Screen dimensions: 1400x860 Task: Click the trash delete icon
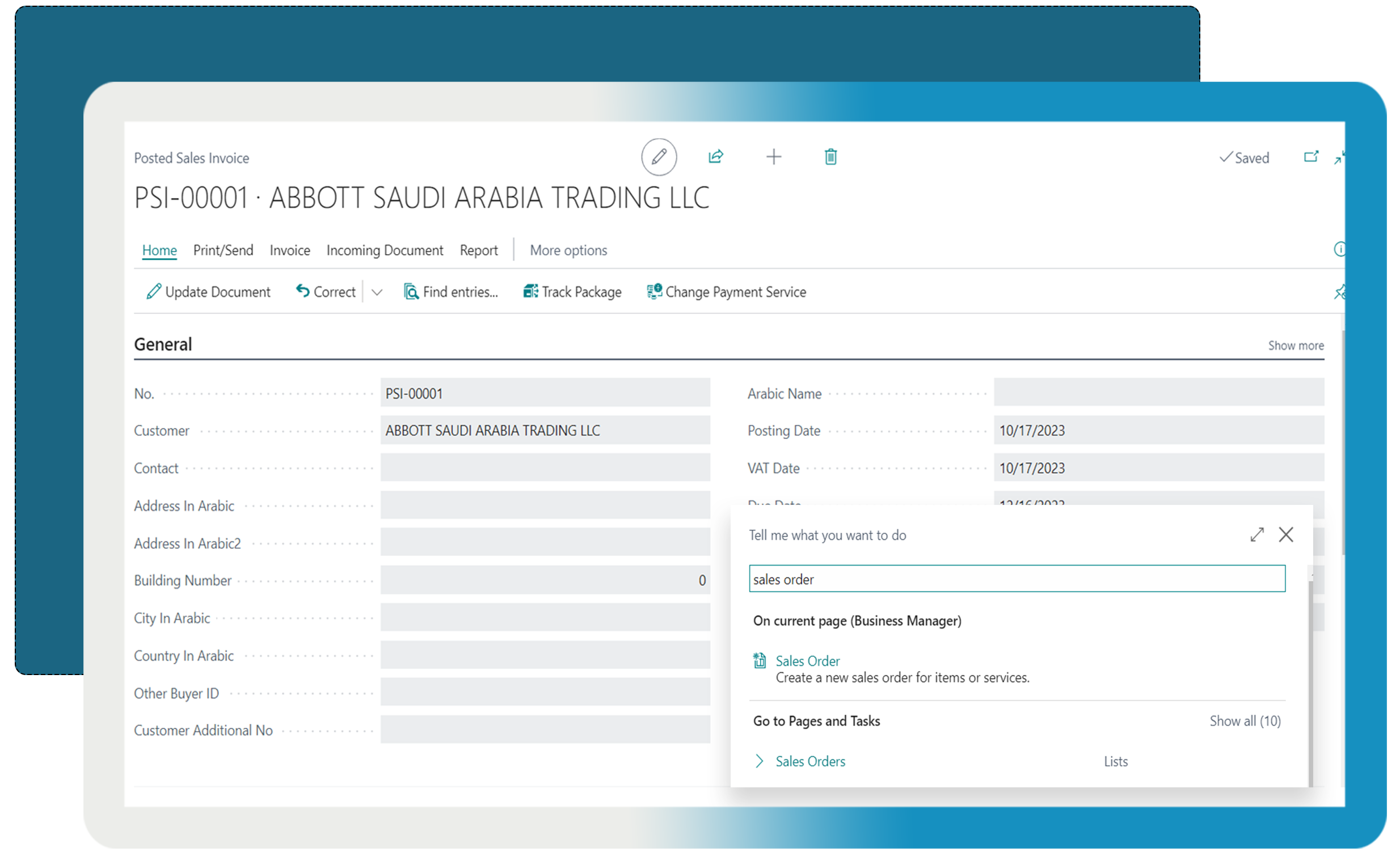click(x=830, y=157)
